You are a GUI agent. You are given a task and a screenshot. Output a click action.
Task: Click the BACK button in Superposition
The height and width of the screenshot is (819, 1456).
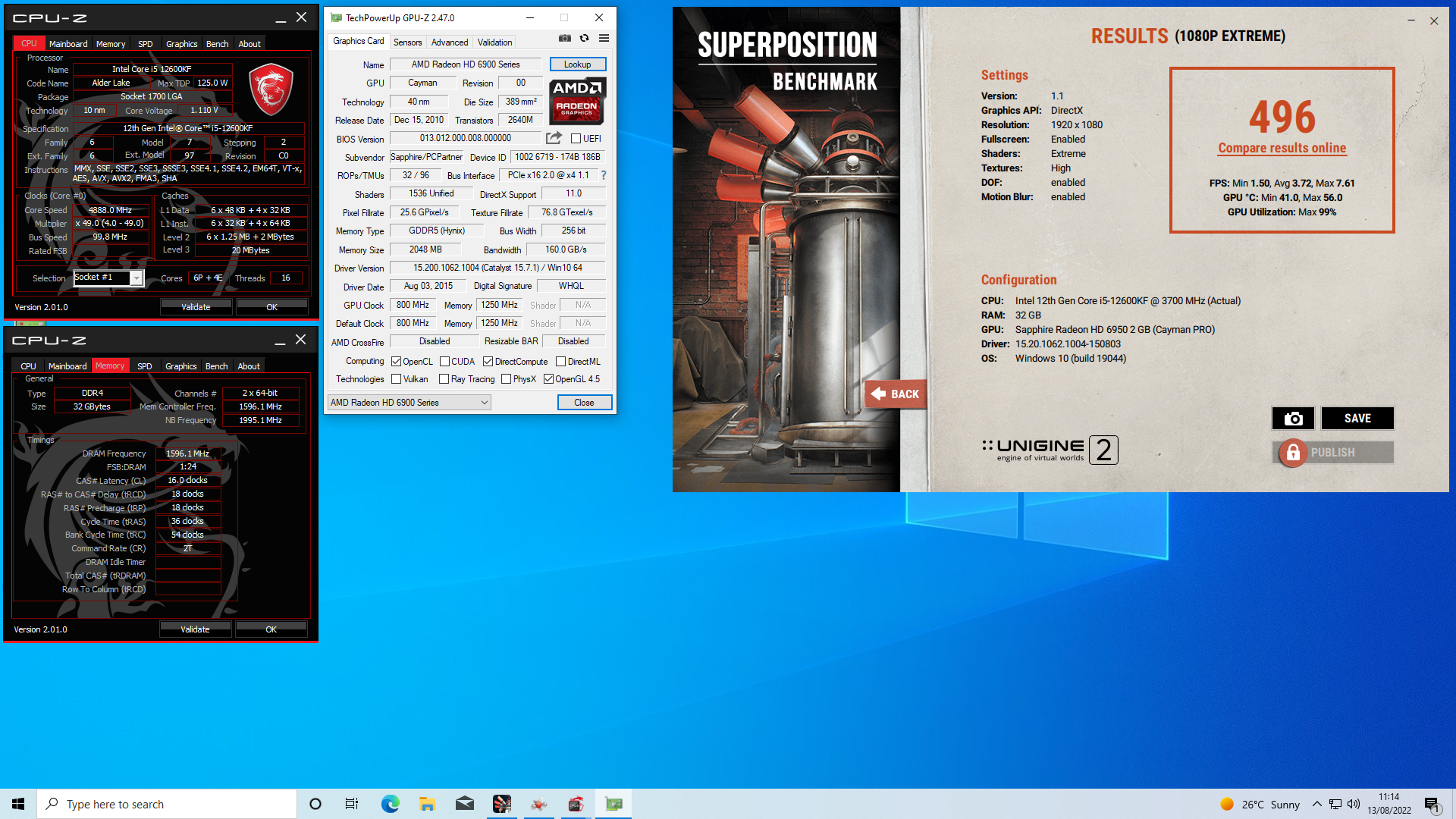pyautogui.click(x=896, y=394)
